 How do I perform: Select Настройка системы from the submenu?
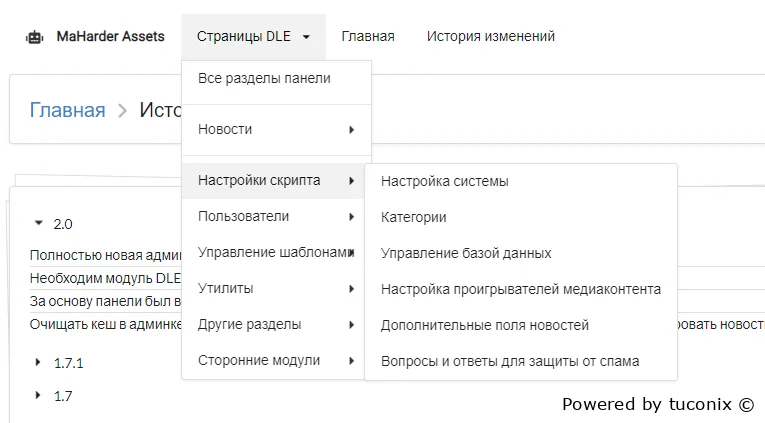(444, 181)
